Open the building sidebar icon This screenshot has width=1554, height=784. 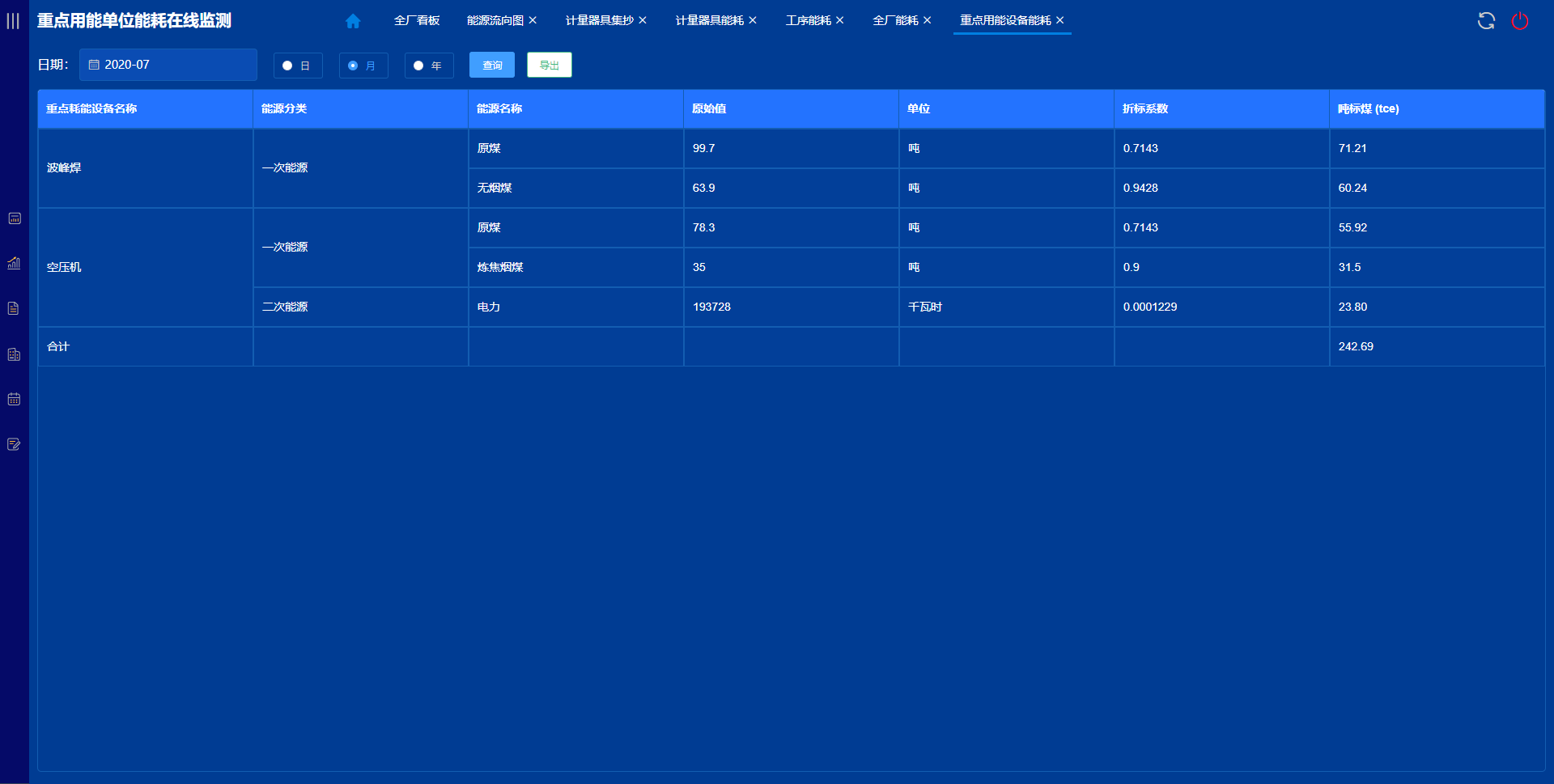click(x=15, y=354)
